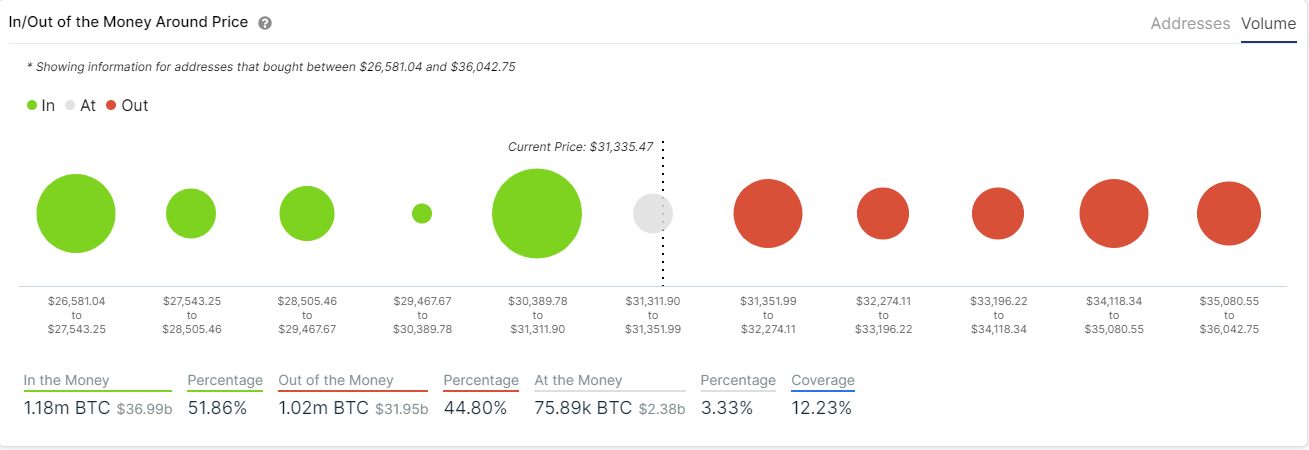Toggle the grey At legend item
This screenshot has width=1309, height=450.
pos(80,105)
